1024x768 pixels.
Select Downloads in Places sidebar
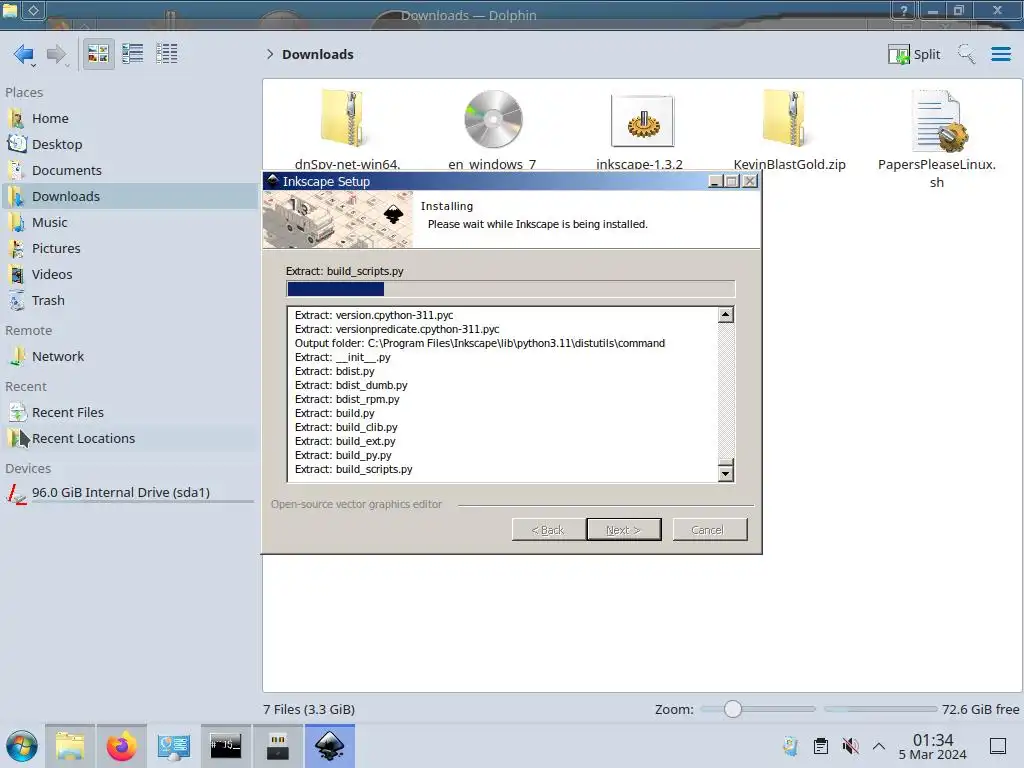[x=131, y=197]
